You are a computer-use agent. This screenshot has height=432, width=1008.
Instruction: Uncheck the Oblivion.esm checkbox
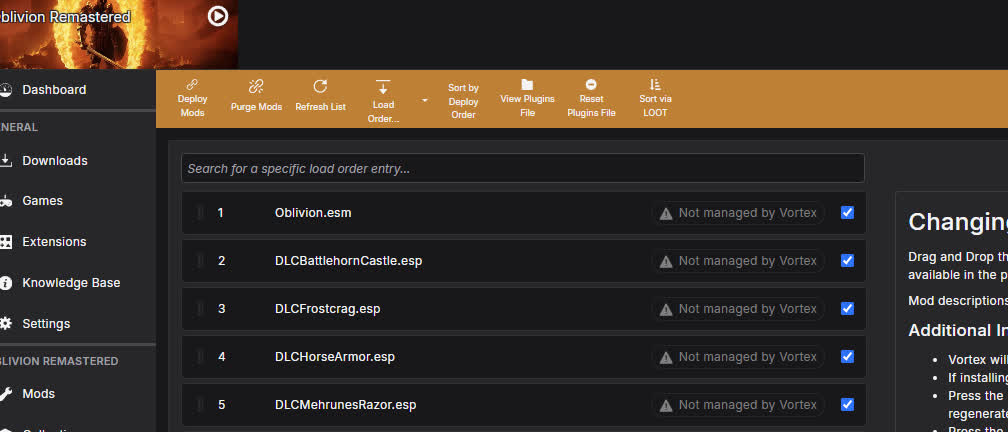(847, 213)
